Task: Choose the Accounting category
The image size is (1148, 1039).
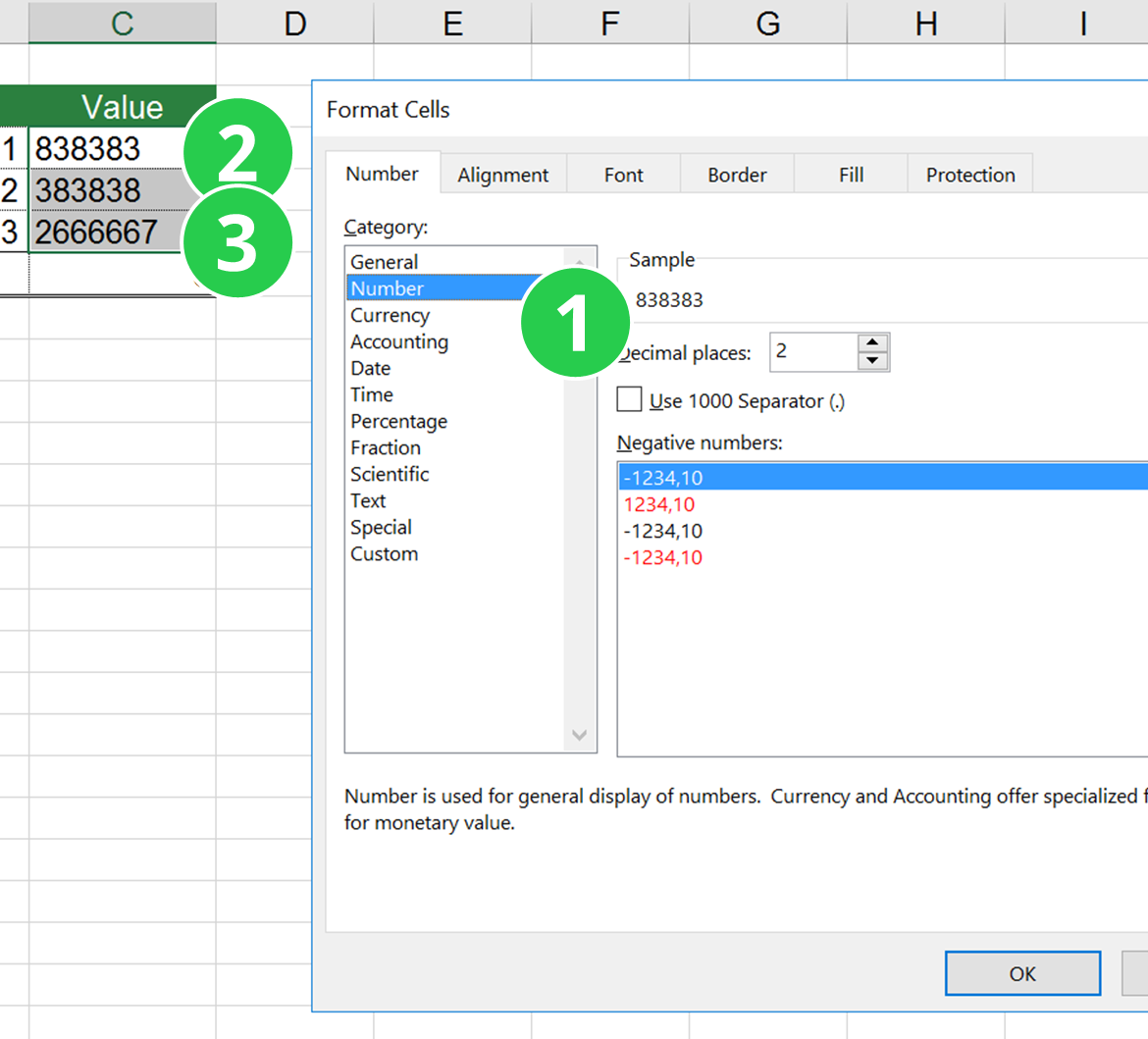Action: point(398,341)
